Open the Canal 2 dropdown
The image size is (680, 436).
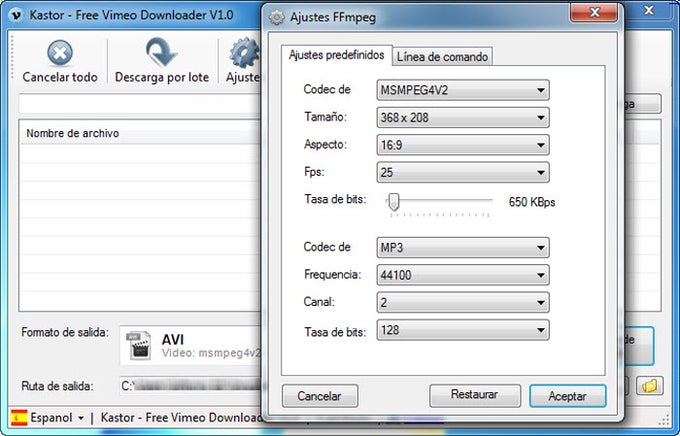463,302
